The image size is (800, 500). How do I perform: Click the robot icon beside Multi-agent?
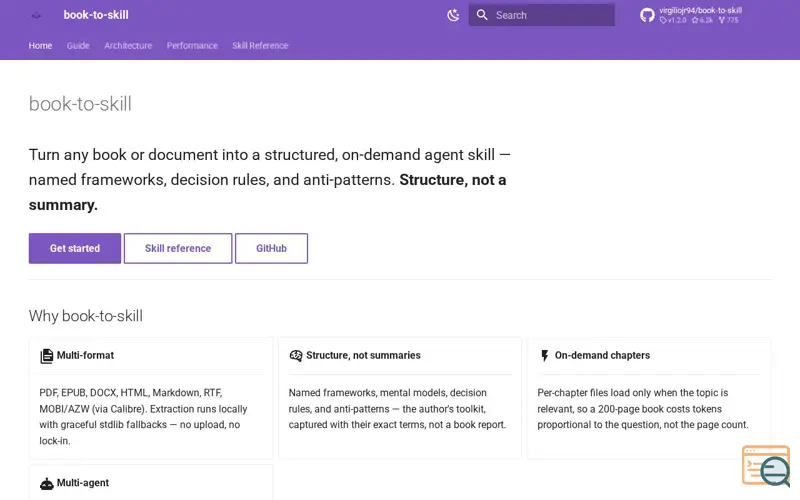[x=46, y=483]
